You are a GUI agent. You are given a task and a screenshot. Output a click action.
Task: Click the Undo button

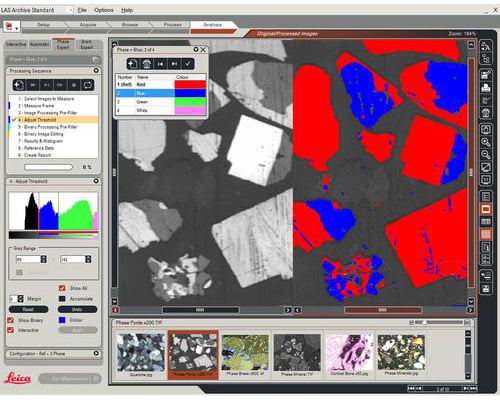click(77, 309)
